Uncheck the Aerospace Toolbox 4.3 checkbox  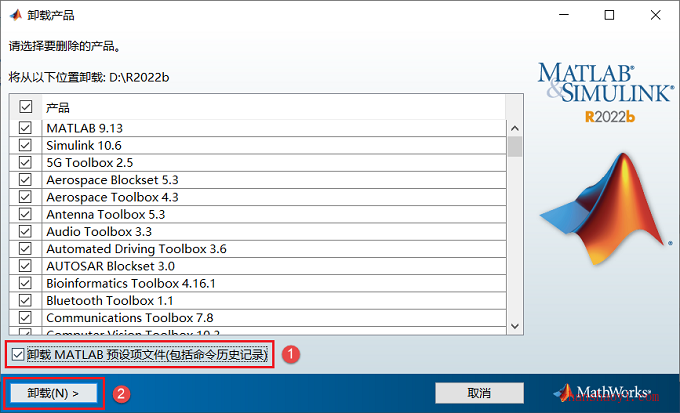click(25, 197)
